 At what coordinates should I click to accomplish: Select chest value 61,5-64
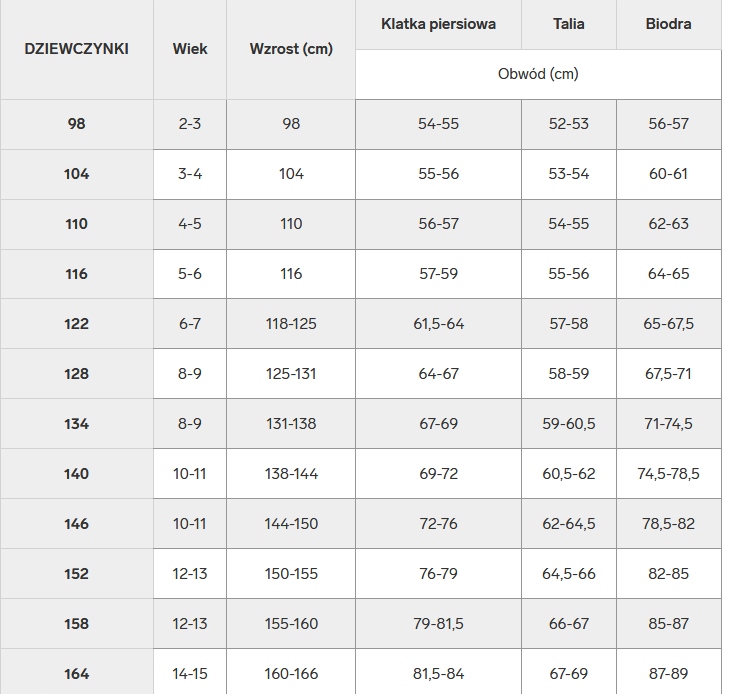pyautogui.click(x=438, y=324)
